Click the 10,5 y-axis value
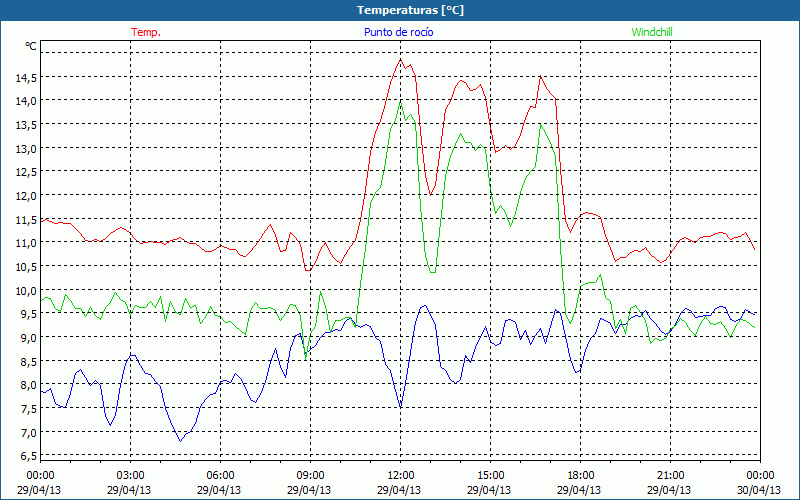 click(x=26, y=267)
